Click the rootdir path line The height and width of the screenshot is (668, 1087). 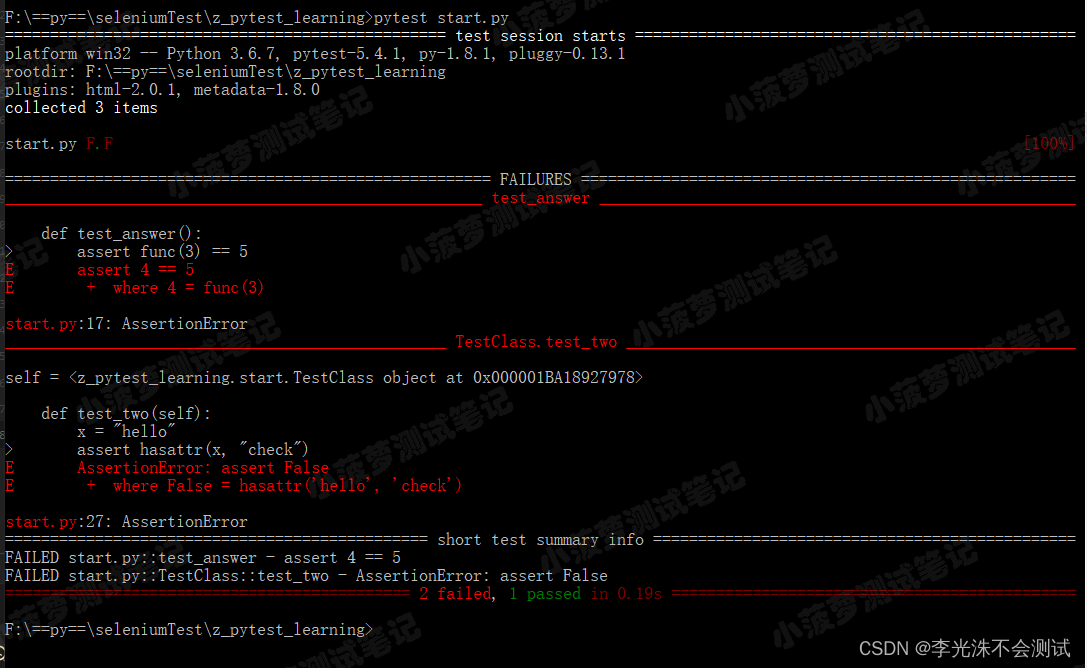point(225,72)
